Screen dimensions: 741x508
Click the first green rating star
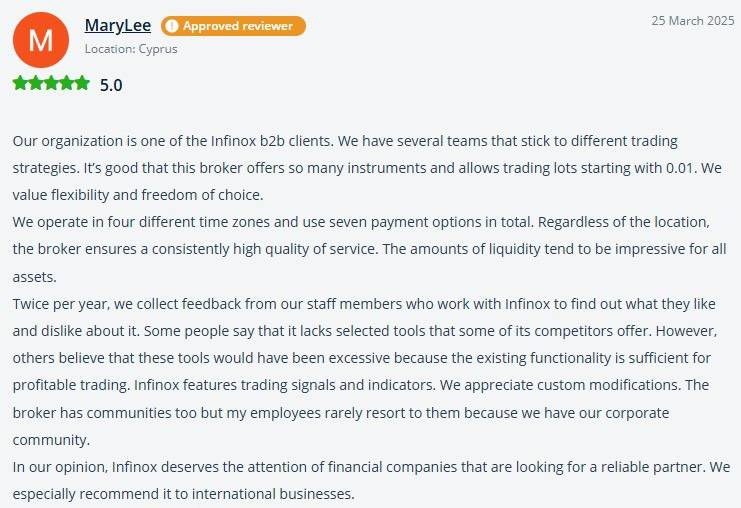click(x=21, y=84)
